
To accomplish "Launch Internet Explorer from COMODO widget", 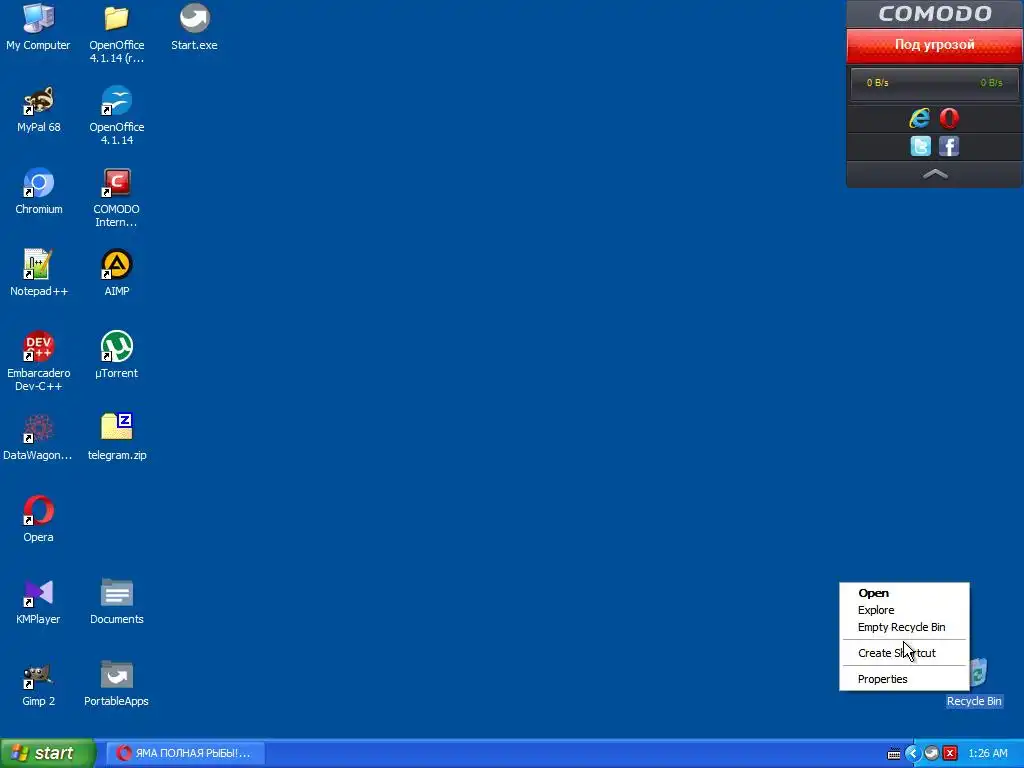I will point(920,118).
